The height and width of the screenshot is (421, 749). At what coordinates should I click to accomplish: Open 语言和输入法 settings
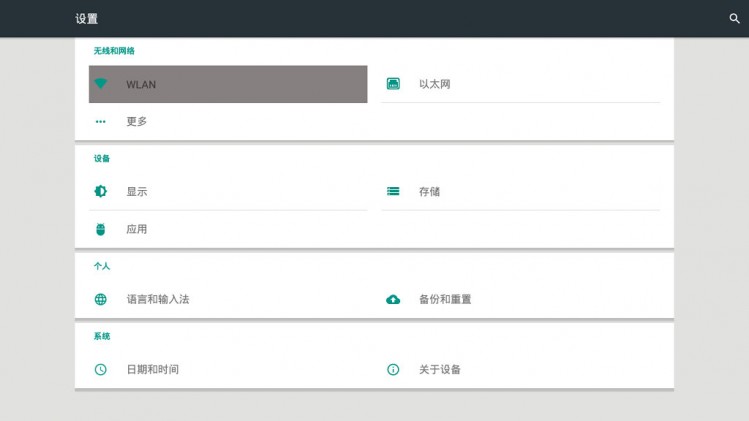pyautogui.click(x=228, y=299)
